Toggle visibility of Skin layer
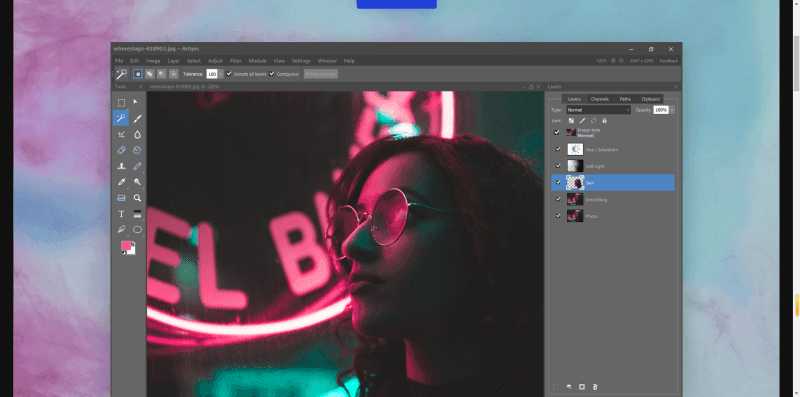Image resolution: width=800 pixels, height=397 pixels. coord(558,183)
